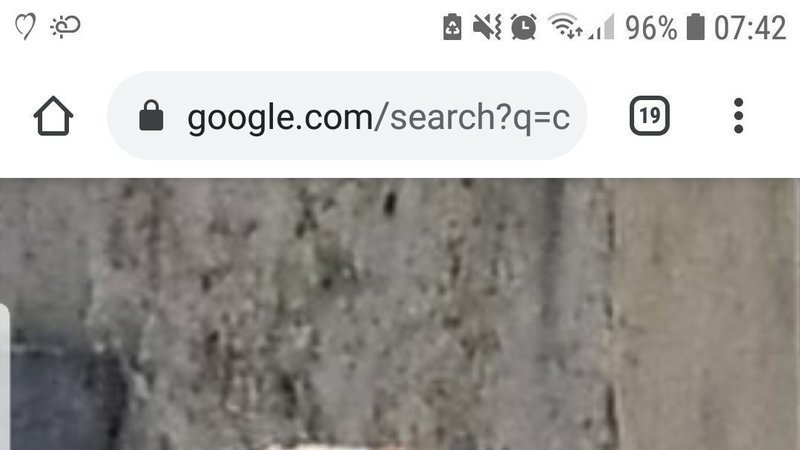Tap the cellular signal bars icon
Image resolution: width=800 pixels, height=450 pixels.
point(601,27)
